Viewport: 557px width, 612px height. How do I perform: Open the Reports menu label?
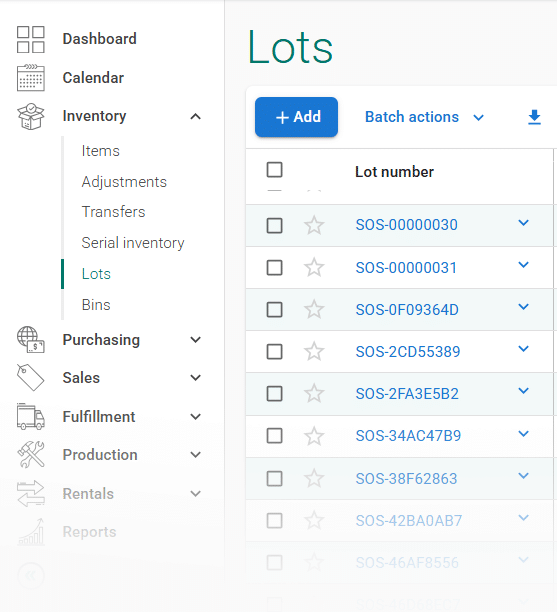pos(89,532)
